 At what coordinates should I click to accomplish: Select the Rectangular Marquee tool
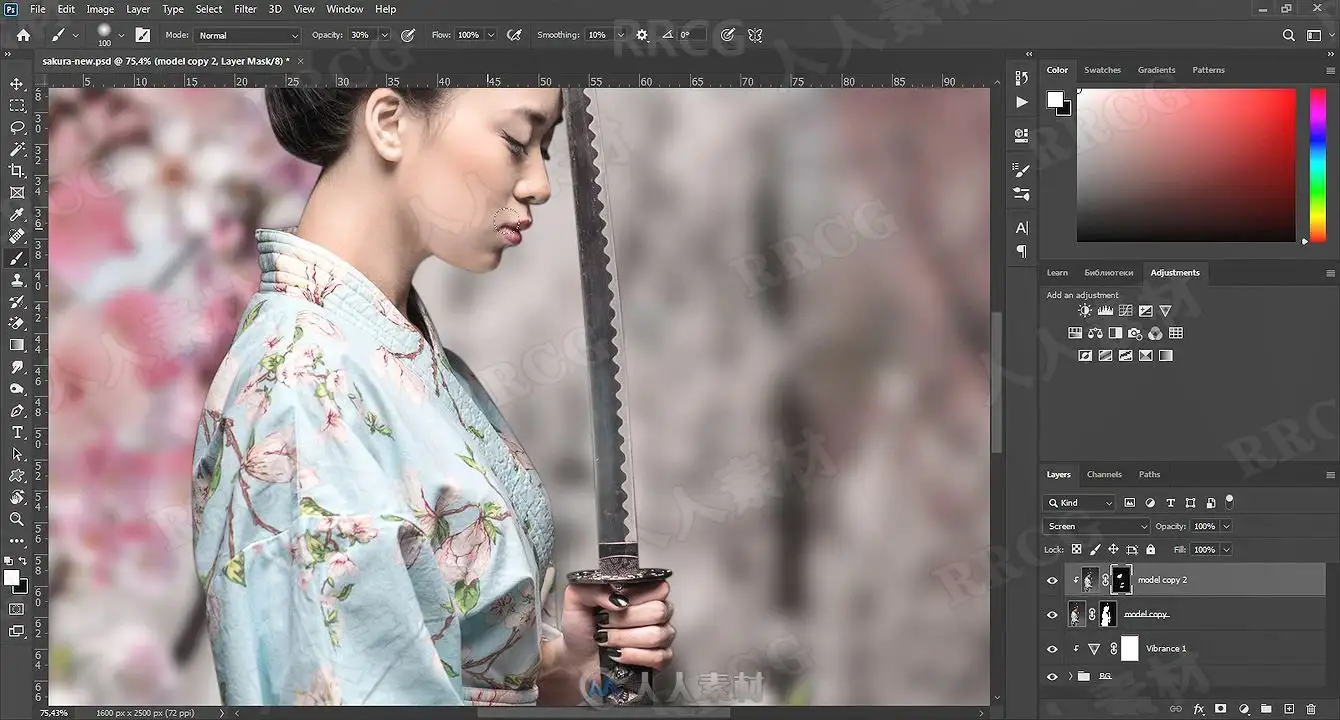click(17, 106)
